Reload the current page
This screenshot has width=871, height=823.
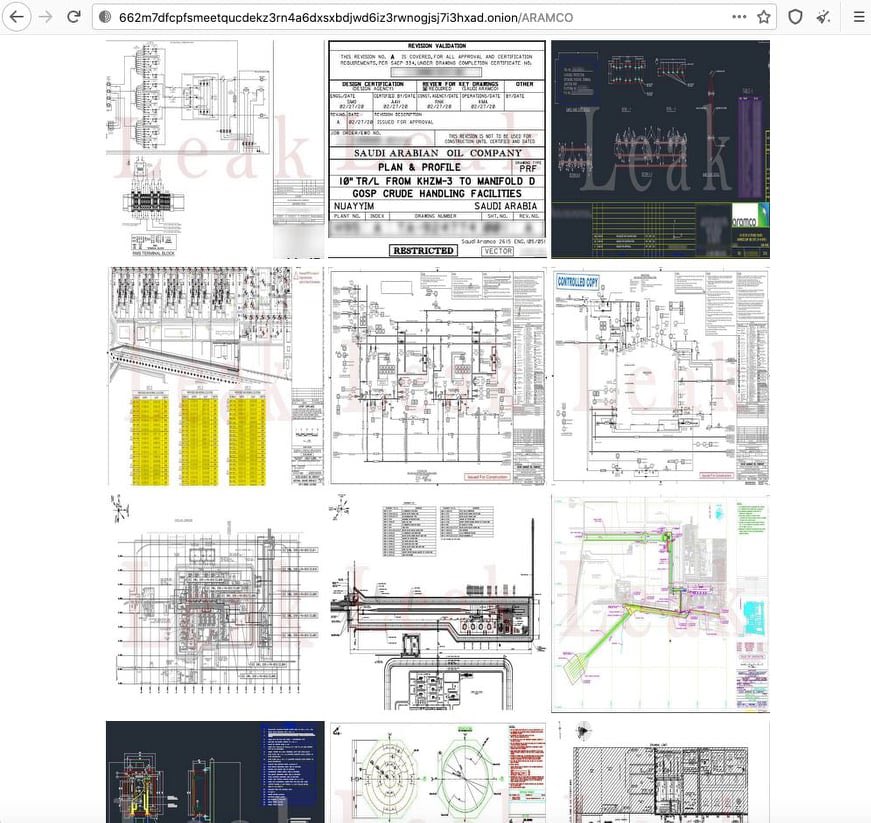pos(74,17)
